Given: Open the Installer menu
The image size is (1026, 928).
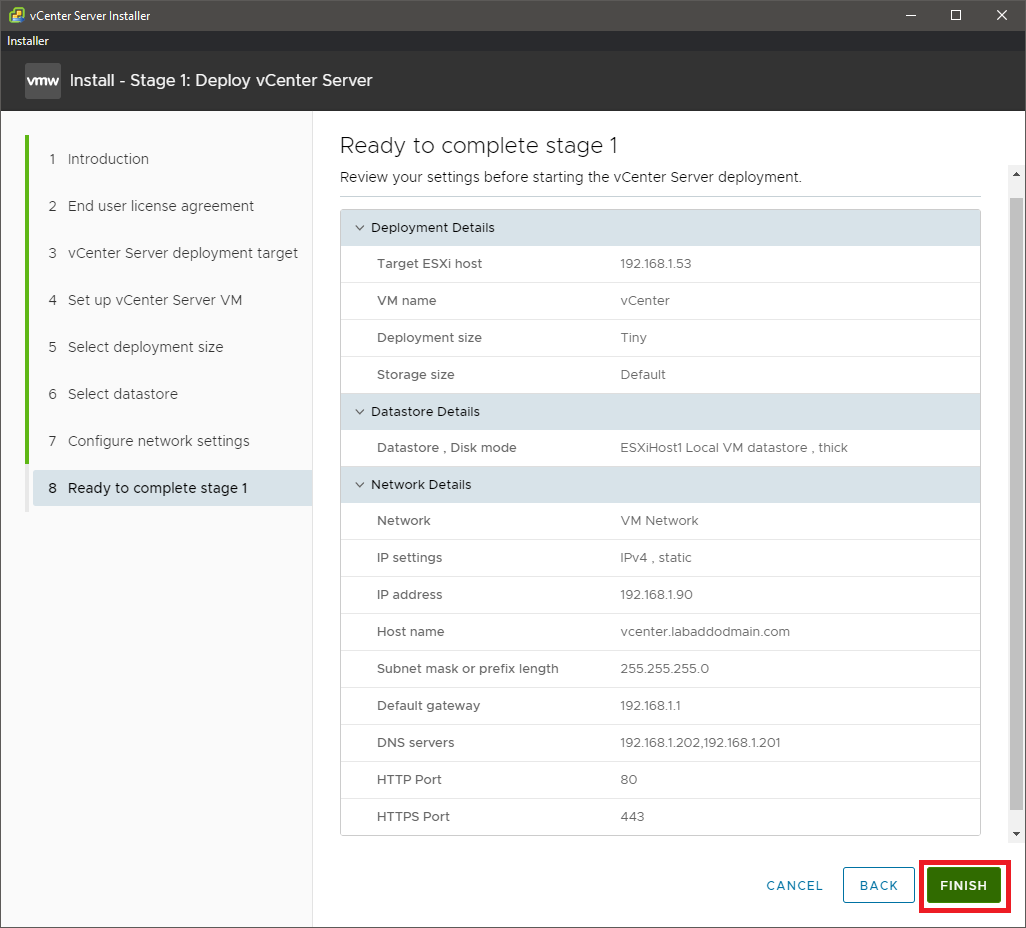Looking at the screenshot, I should point(28,41).
